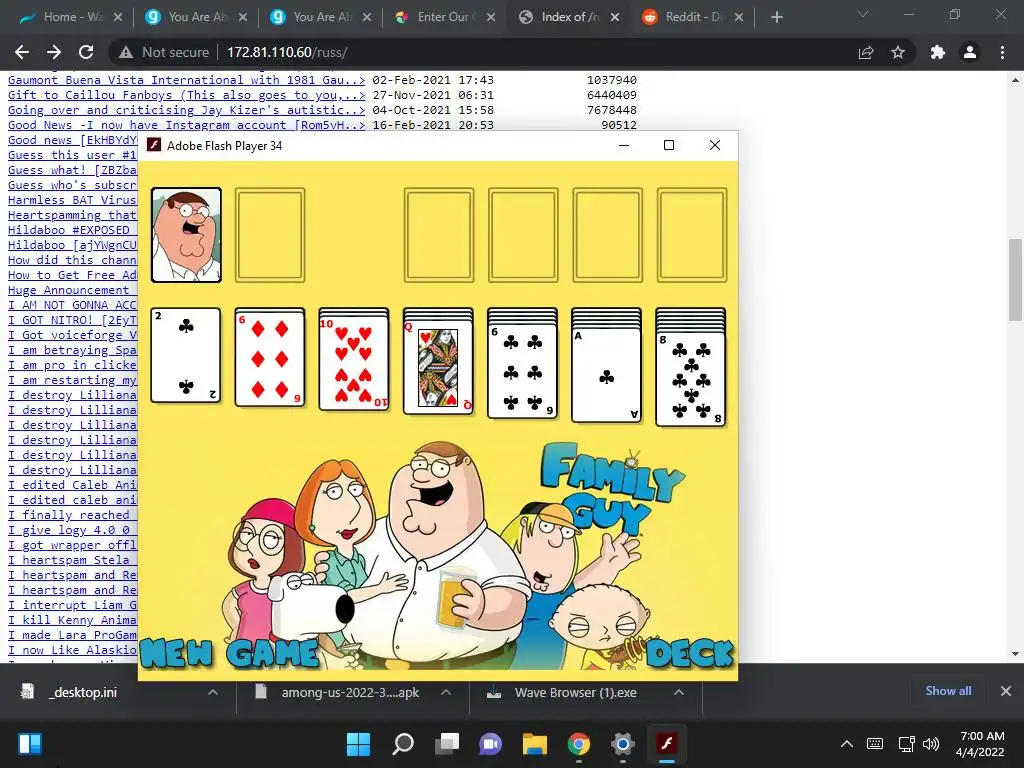This screenshot has width=1024, height=768.
Task: Click the empty waste pile slot
Action: (x=270, y=235)
